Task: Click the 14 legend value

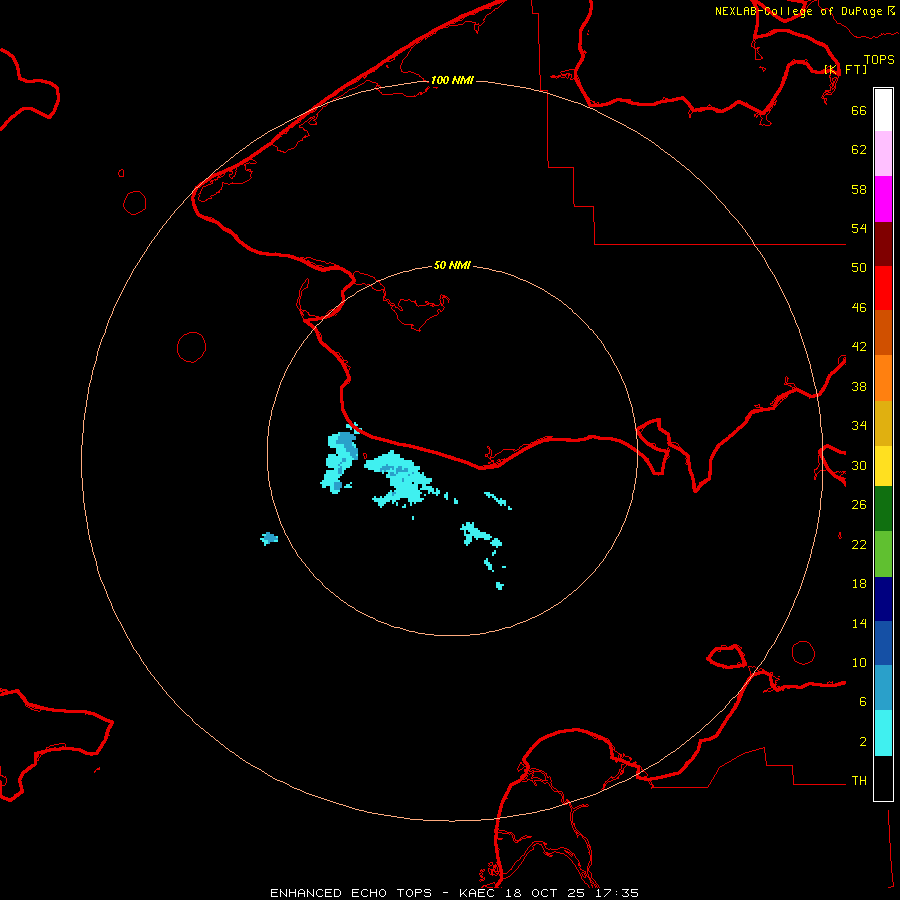Action: coord(859,623)
